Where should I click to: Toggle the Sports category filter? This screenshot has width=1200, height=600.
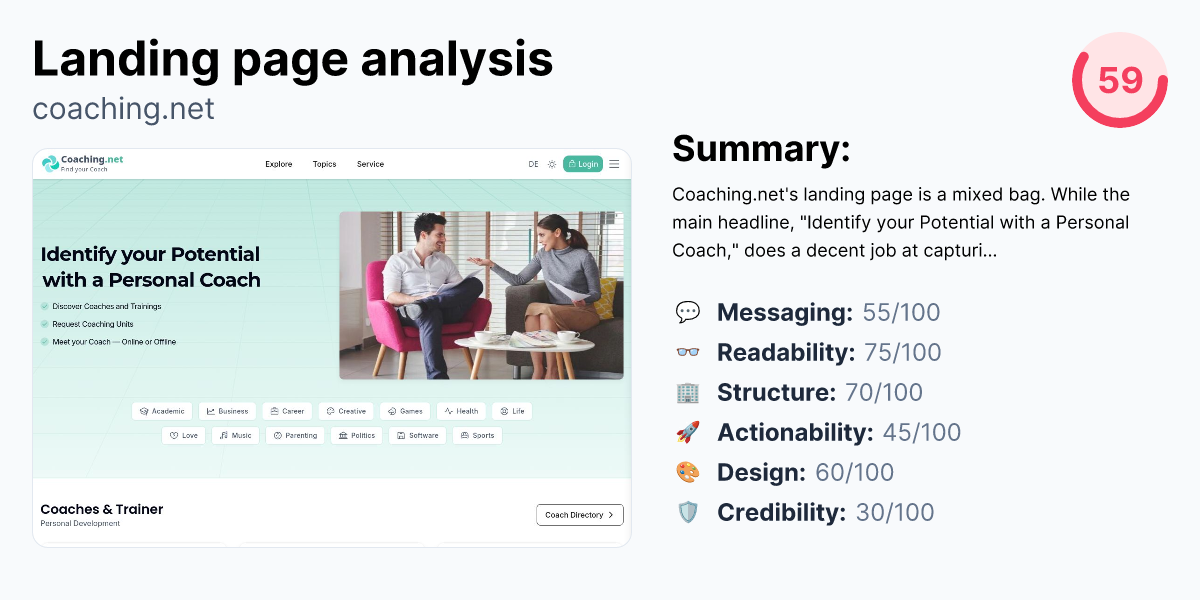477,435
